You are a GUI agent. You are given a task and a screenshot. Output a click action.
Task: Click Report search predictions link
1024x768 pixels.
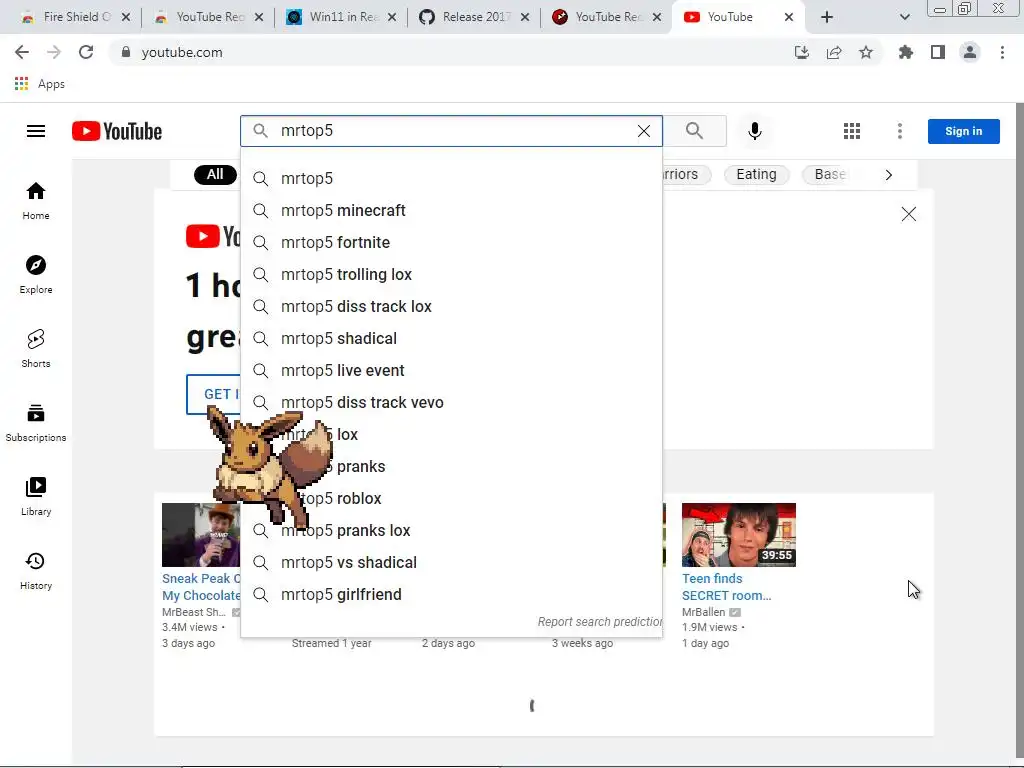tap(600, 622)
